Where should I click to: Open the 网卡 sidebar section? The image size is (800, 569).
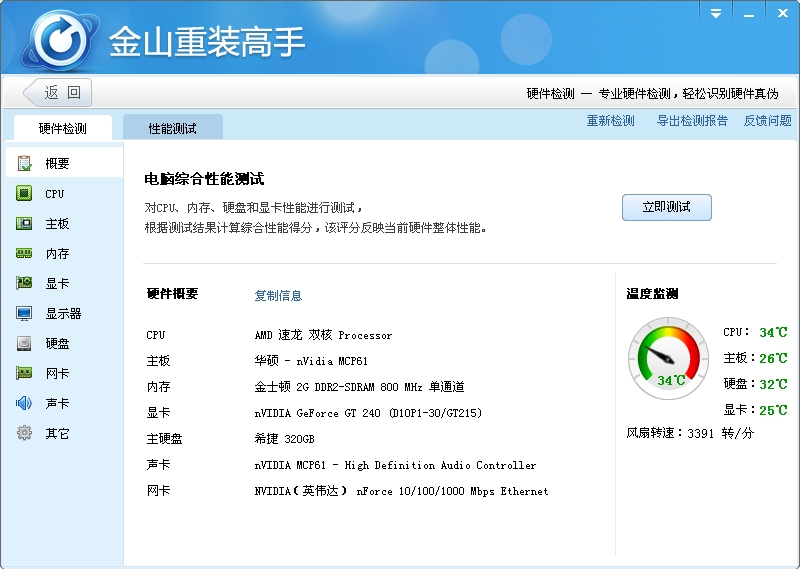pos(64,373)
